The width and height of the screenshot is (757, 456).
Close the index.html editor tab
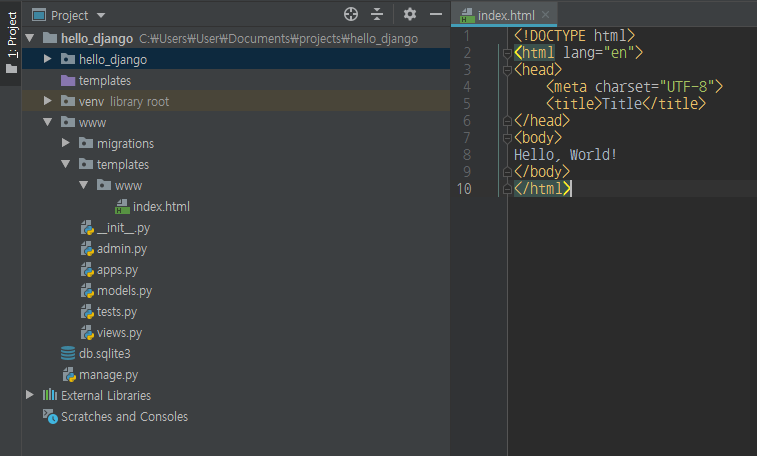pyautogui.click(x=546, y=15)
